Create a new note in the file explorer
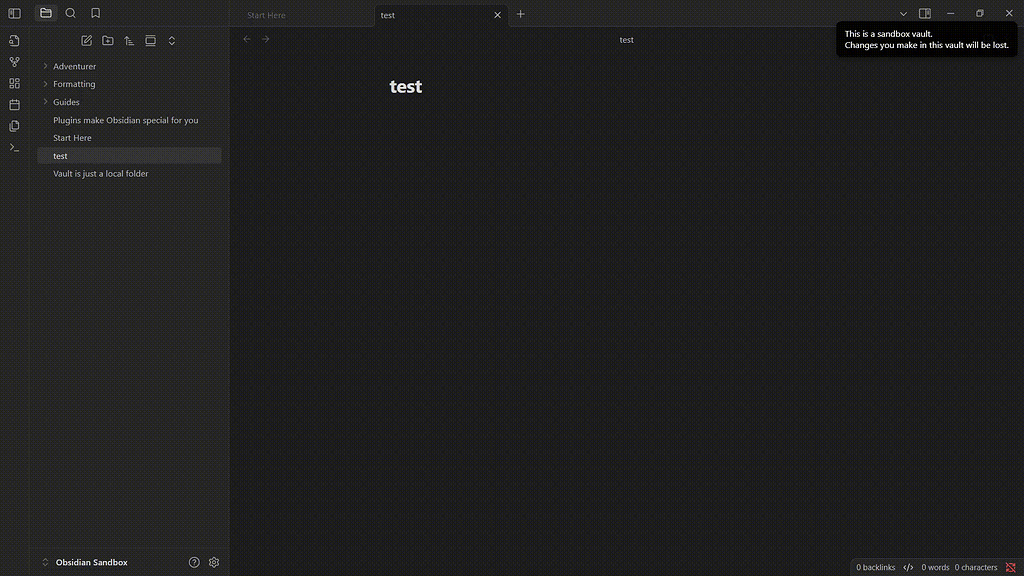This screenshot has width=1024, height=576. coord(86,40)
